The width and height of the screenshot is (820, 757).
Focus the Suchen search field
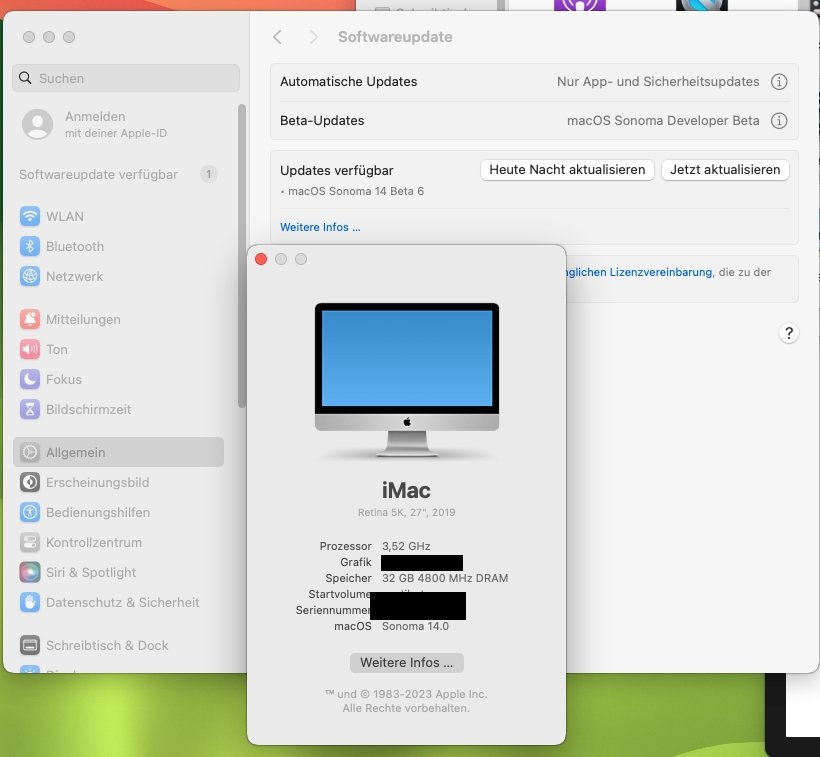point(126,78)
